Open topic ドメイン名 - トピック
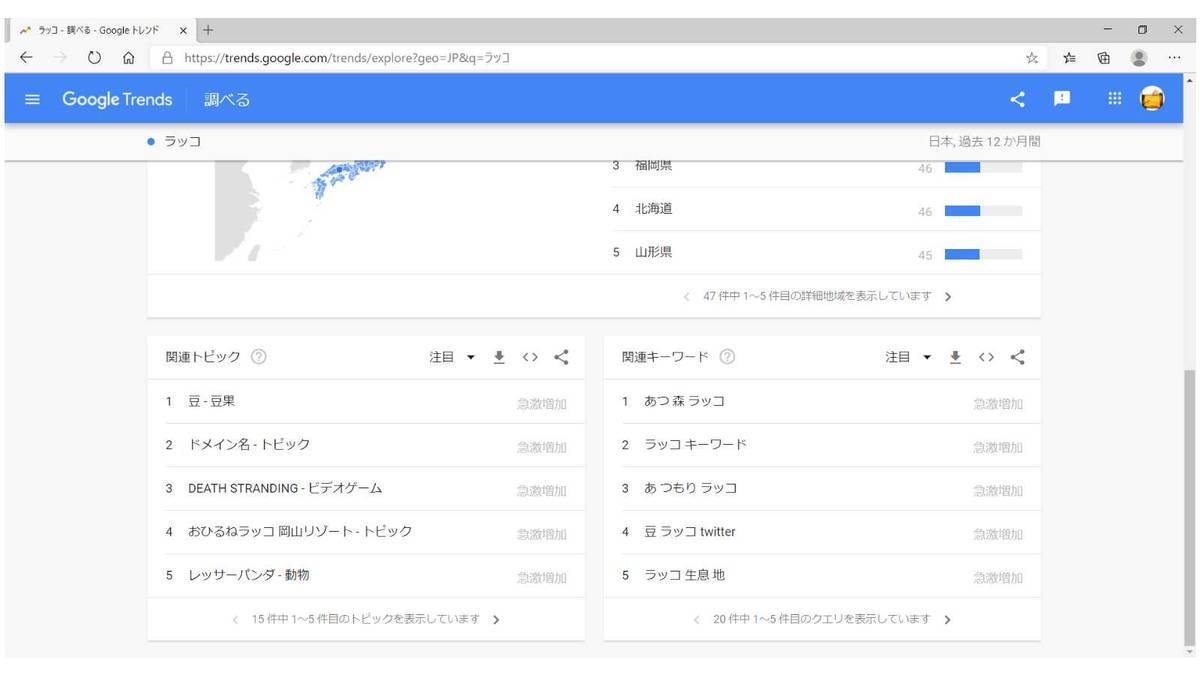Viewport: 1200px width, 675px height. [x=366, y=445]
